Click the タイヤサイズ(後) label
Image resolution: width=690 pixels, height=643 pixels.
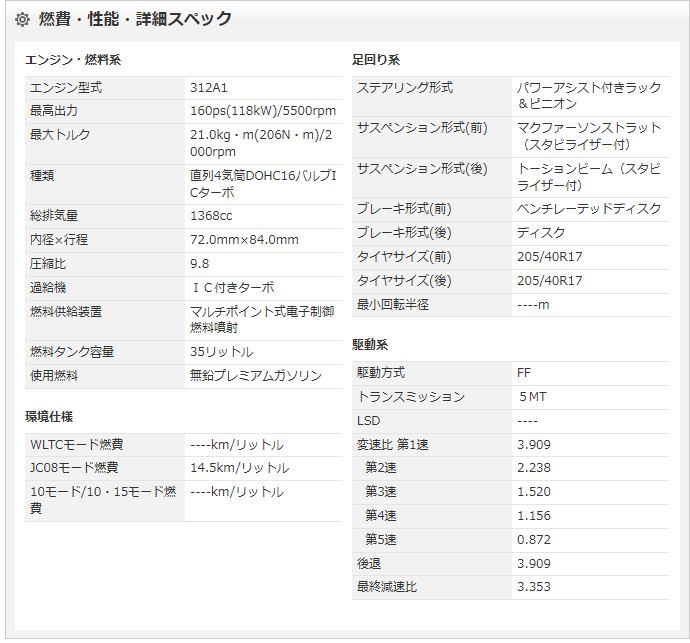point(404,281)
